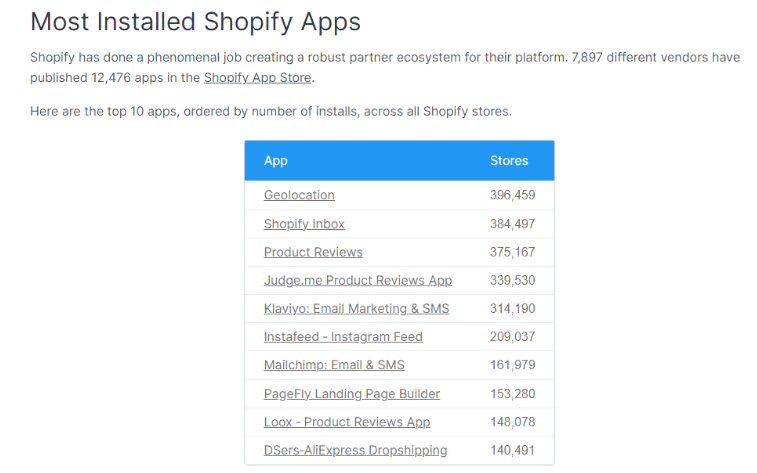Click the 'Here are the top 10 apps' sentence

(x=270, y=111)
